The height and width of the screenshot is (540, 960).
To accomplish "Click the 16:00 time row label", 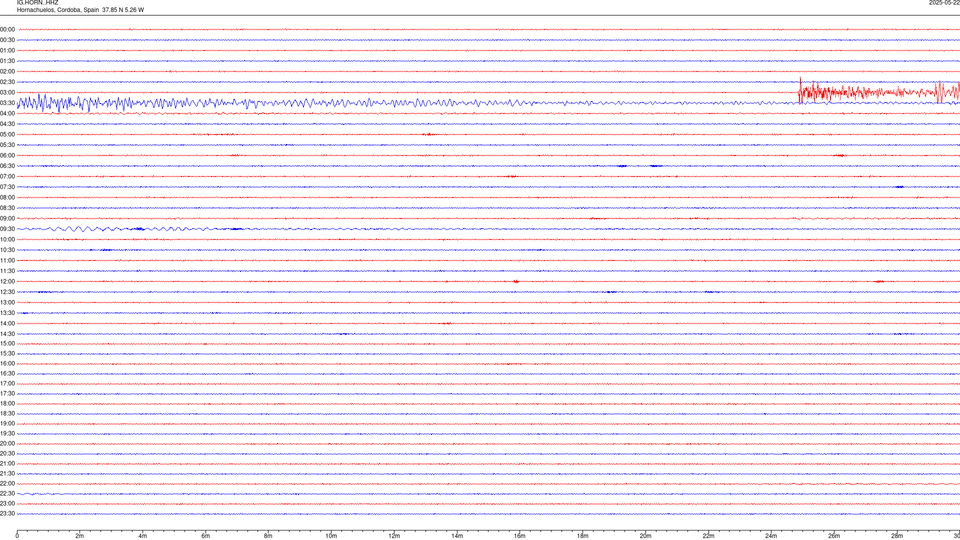I will pyautogui.click(x=7, y=364).
